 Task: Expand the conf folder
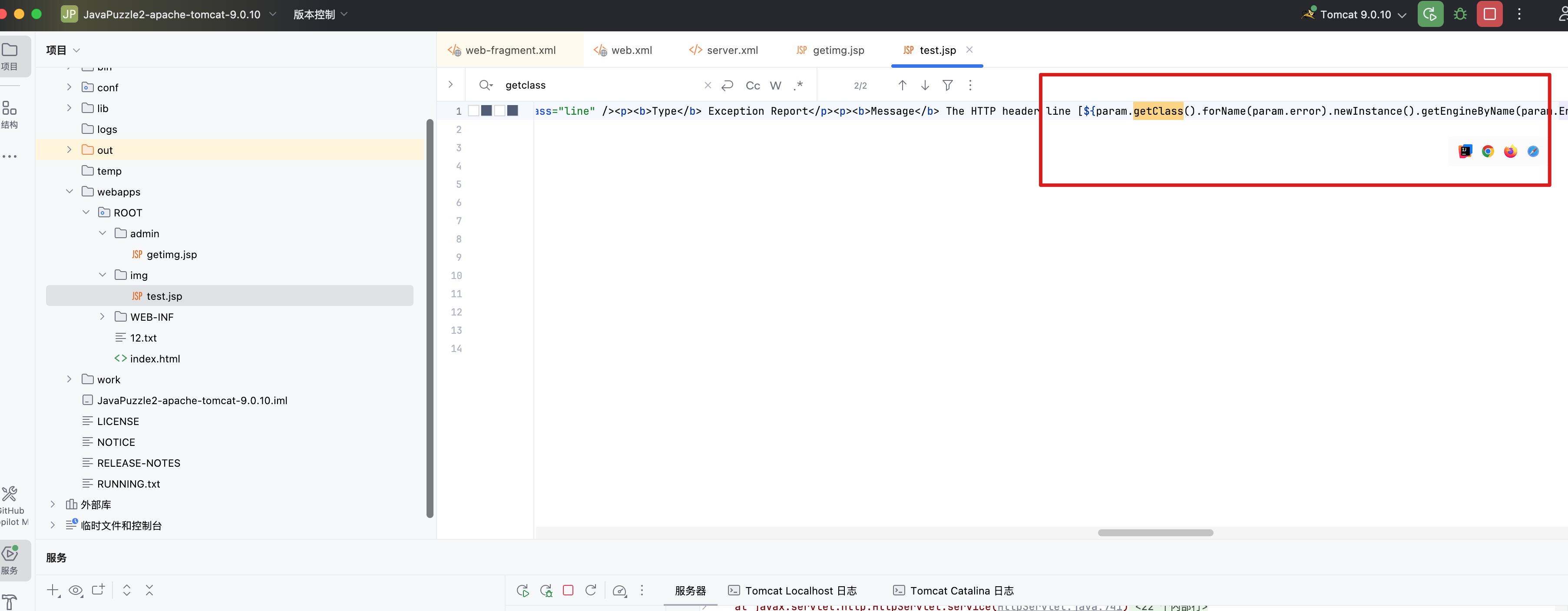click(69, 87)
